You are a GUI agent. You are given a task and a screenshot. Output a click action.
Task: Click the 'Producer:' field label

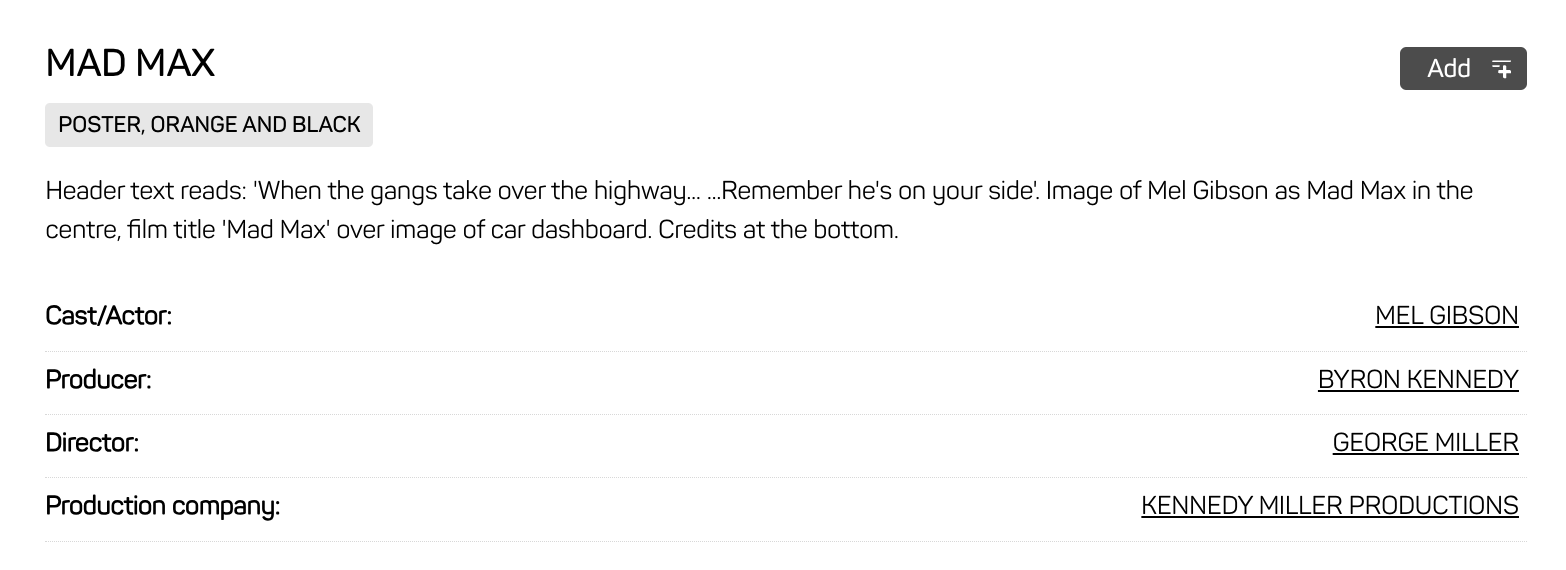98,380
